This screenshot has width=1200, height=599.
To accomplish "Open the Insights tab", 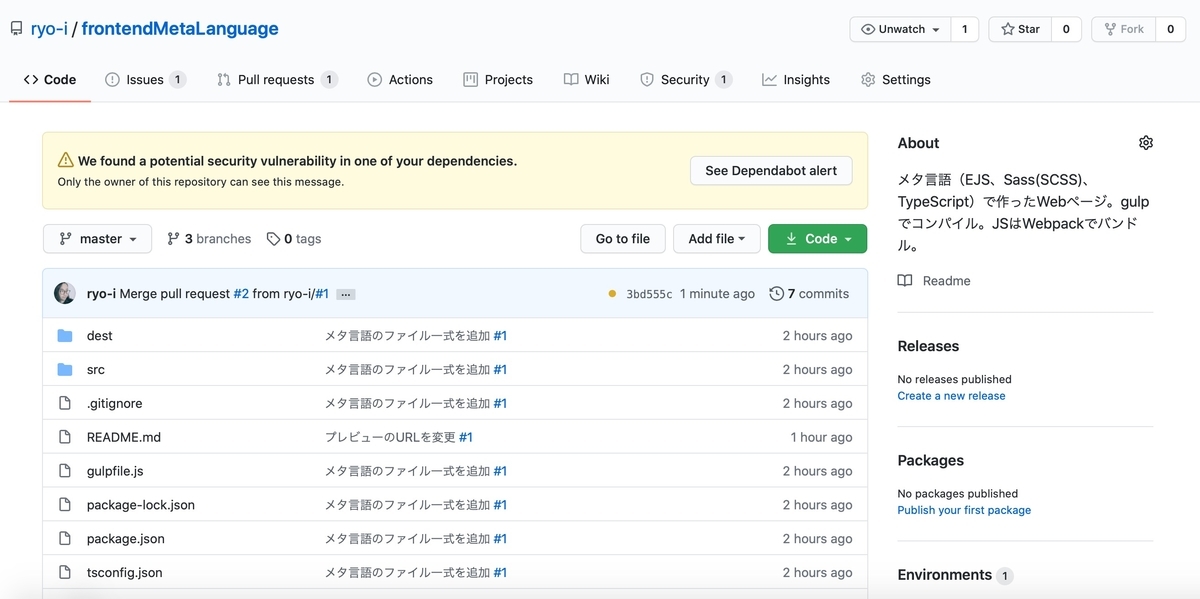I will pyautogui.click(x=796, y=79).
